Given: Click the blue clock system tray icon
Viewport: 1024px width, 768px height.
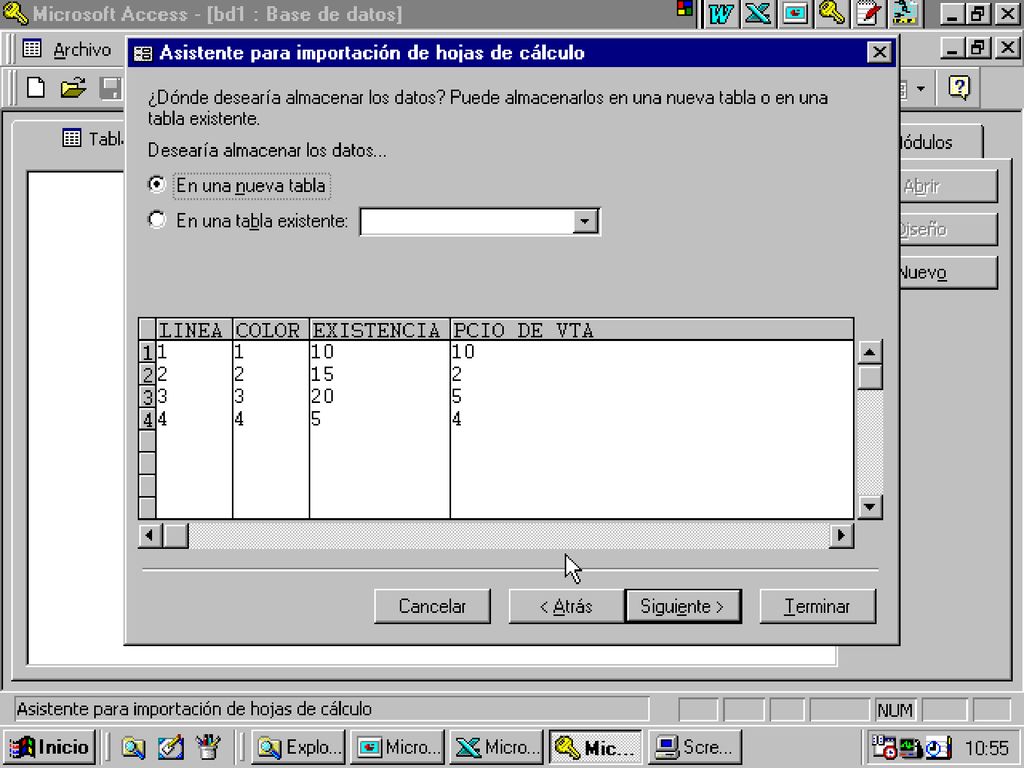Looking at the screenshot, I should [x=938, y=748].
